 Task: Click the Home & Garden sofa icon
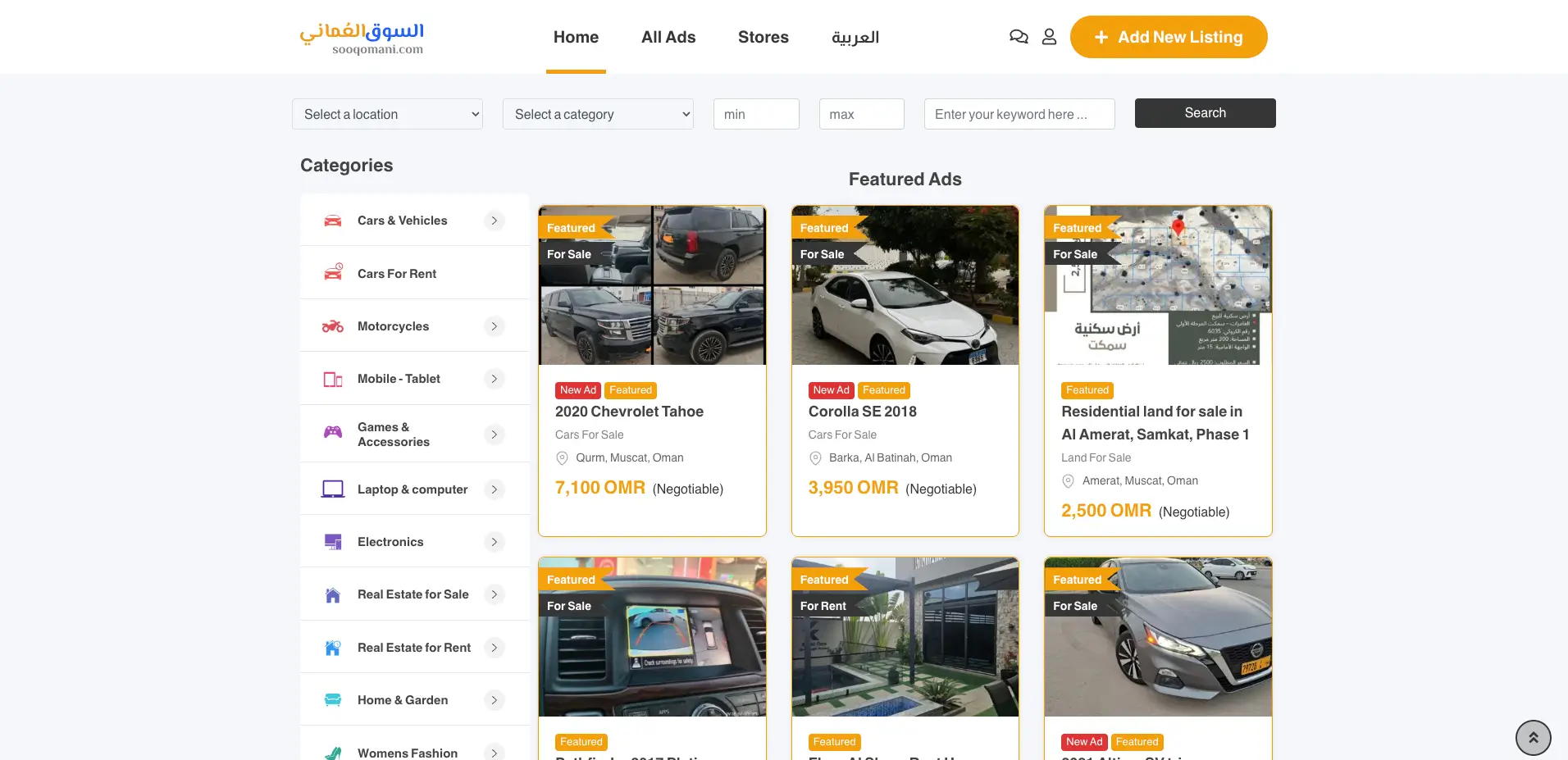(x=332, y=700)
